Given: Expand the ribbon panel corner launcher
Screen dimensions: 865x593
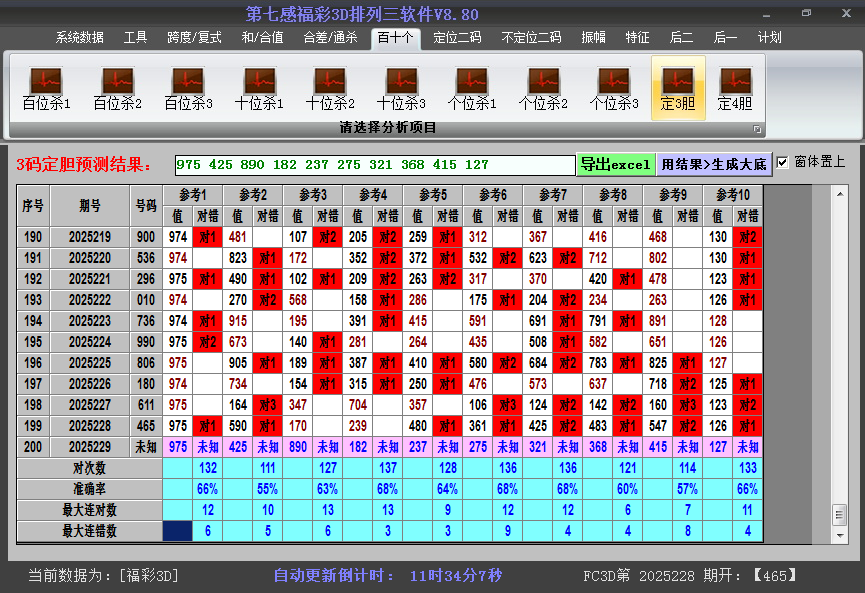Looking at the screenshot, I should pyautogui.click(x=757, y=129).
